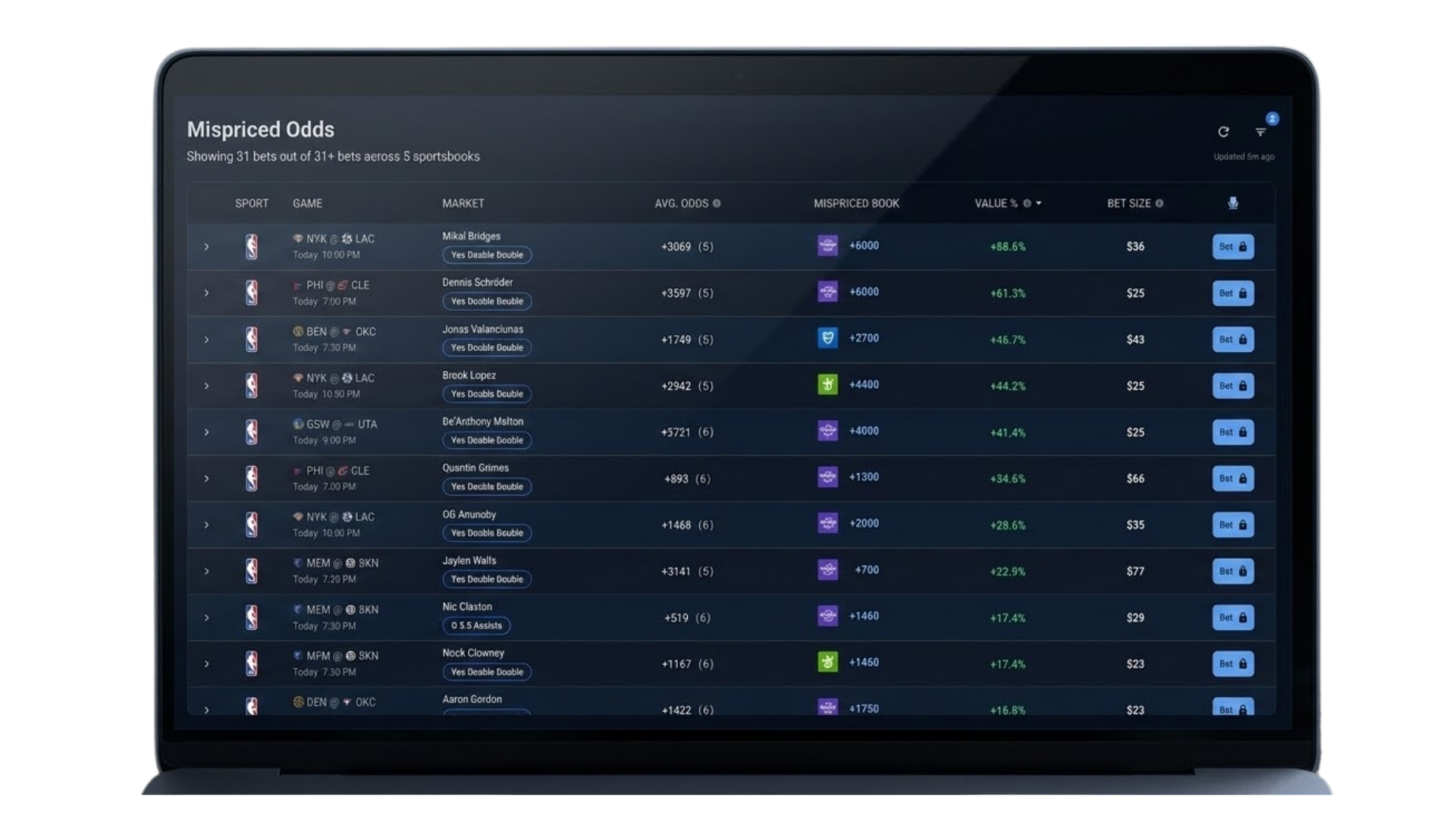Click the Bet Size info icon

tap(1159, 203)
